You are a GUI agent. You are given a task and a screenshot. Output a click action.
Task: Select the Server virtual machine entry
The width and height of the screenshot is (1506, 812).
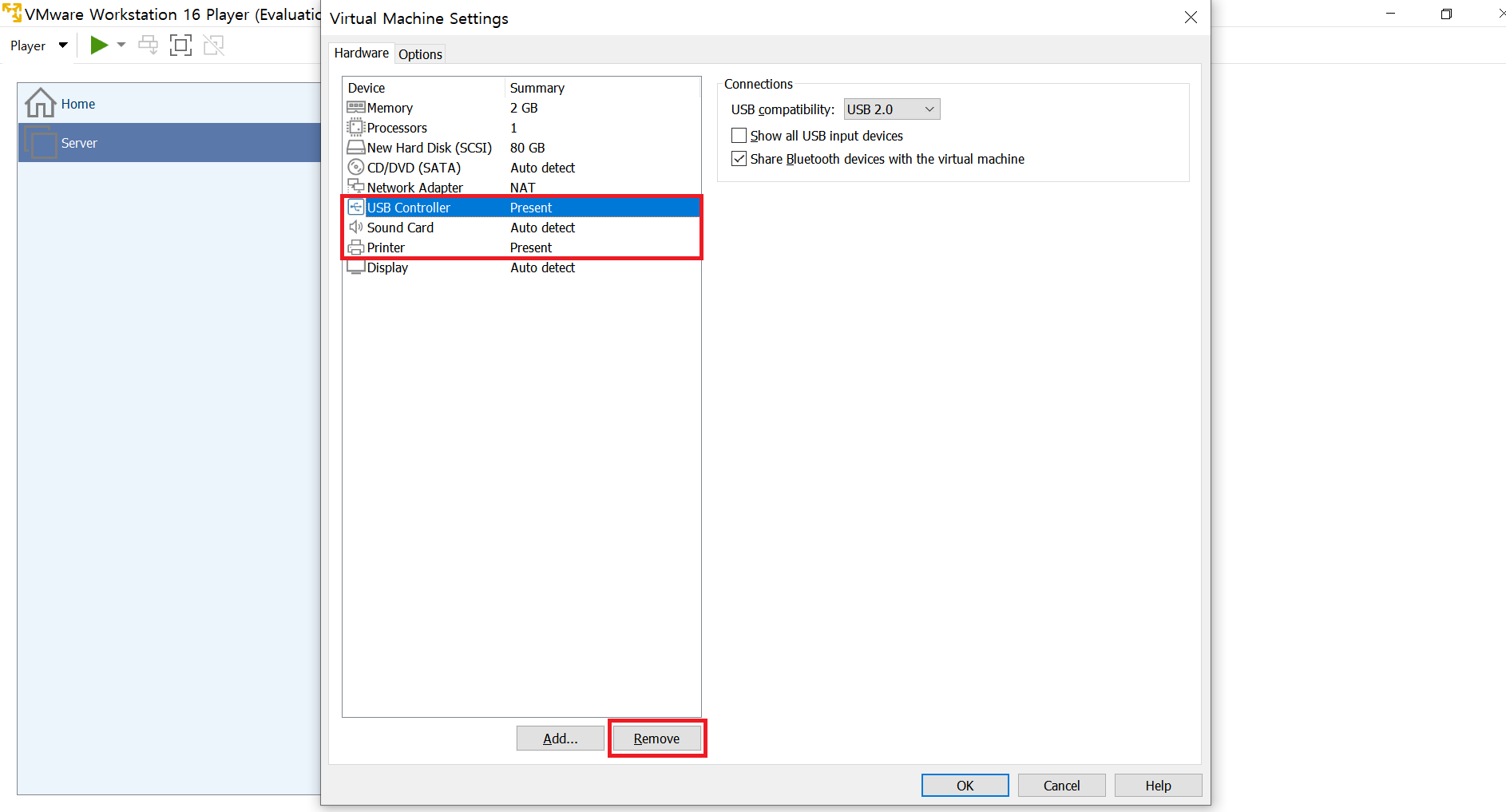169,143
